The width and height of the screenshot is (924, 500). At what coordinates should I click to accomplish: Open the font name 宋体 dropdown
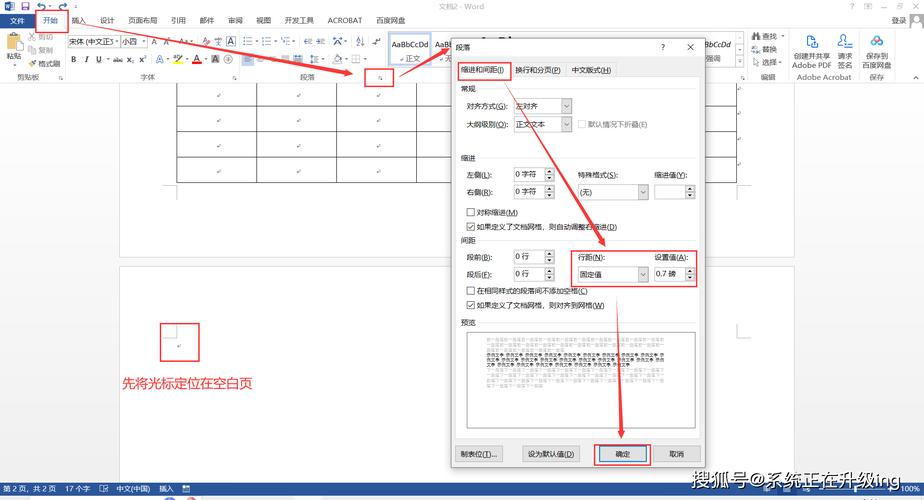click(x=117, y=41)
